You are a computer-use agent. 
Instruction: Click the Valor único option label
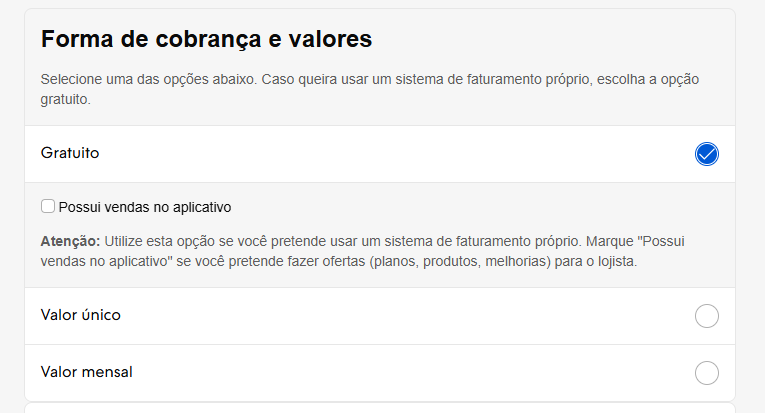pyautogui.click(x=81, y=315)
